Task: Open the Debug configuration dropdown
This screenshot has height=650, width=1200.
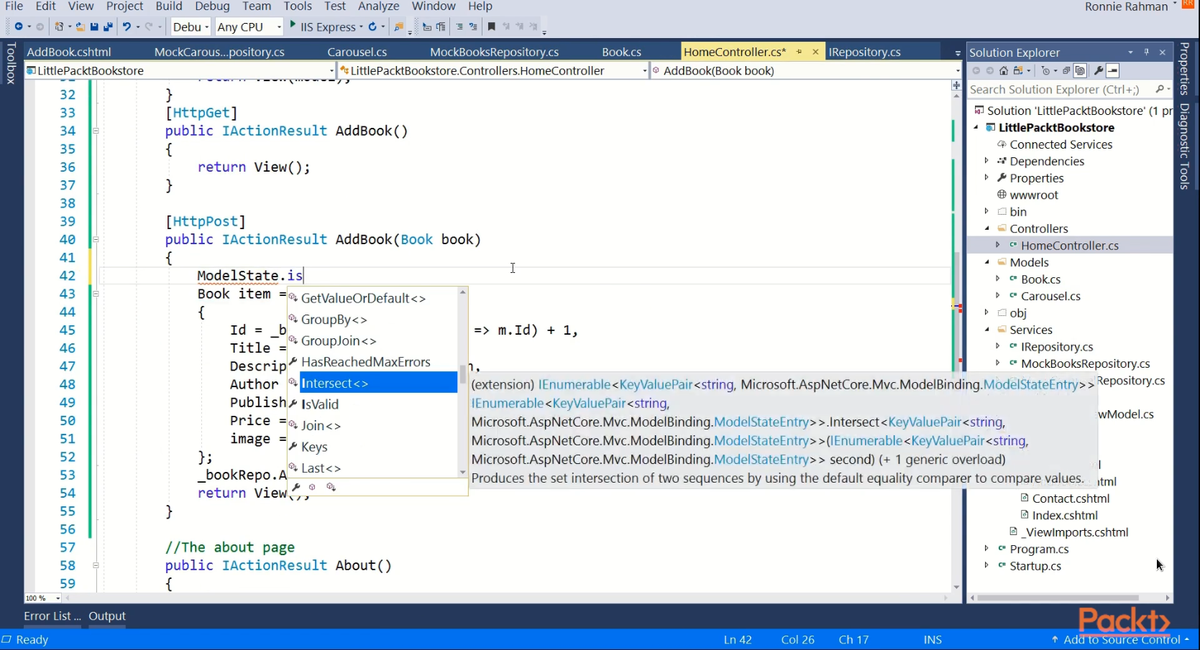Action: pos(190,27)
